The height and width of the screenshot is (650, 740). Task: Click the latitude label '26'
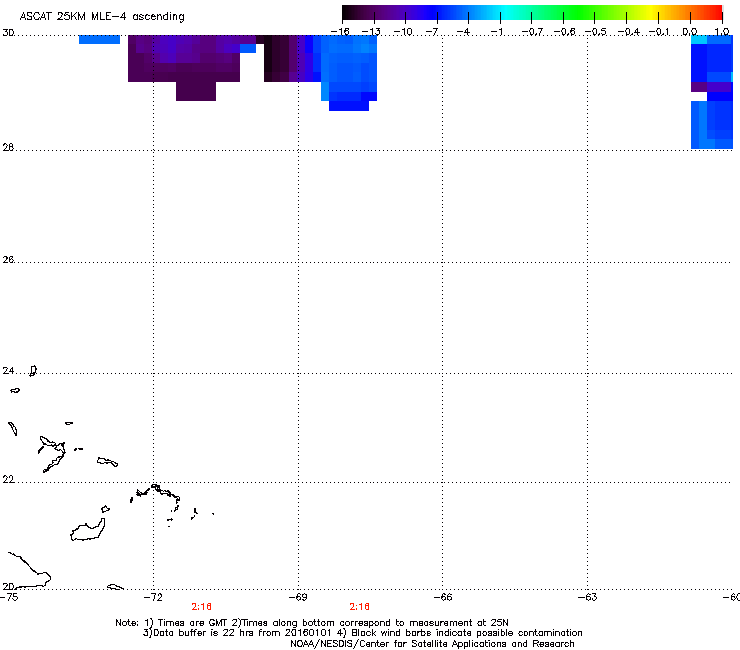pos(8,260)
